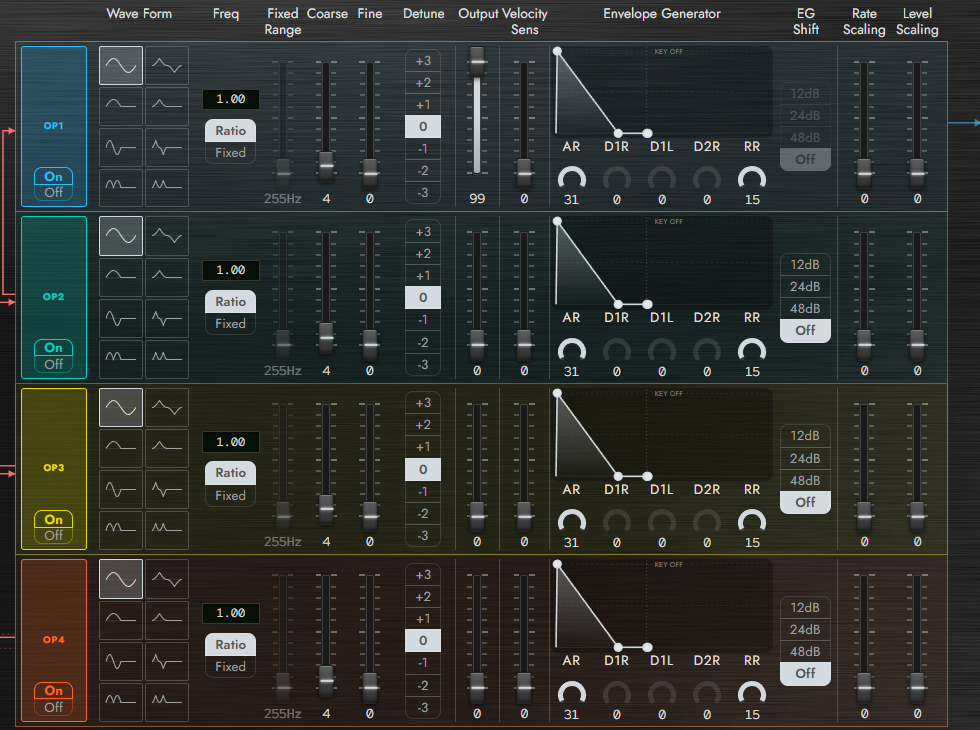Pick the rounded half-sine waveform for OP1
Viewport: 980px width, 730px height.
point(121,106)
